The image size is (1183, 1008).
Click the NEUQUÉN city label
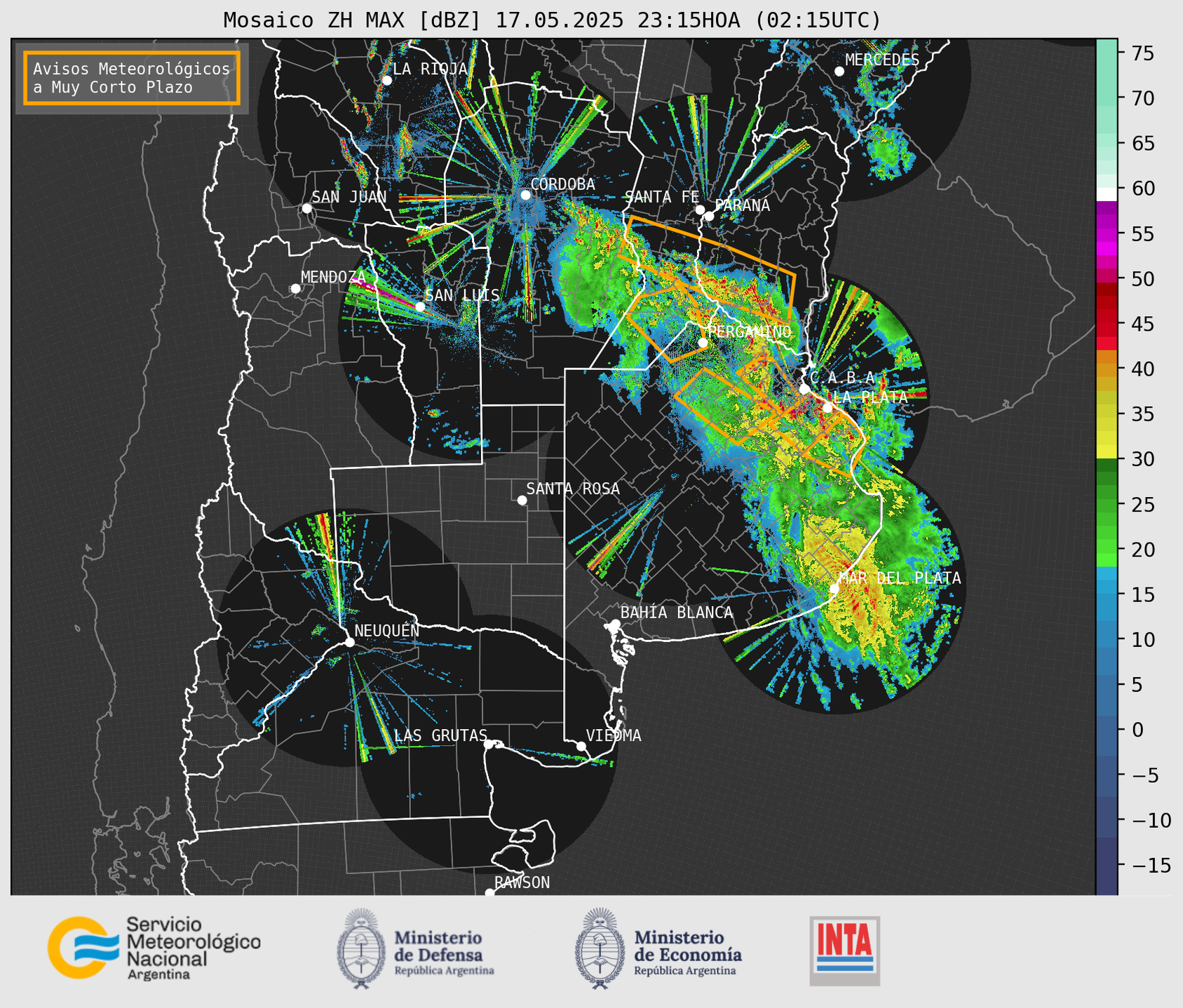pyautogui.click(x=386, y=630)
